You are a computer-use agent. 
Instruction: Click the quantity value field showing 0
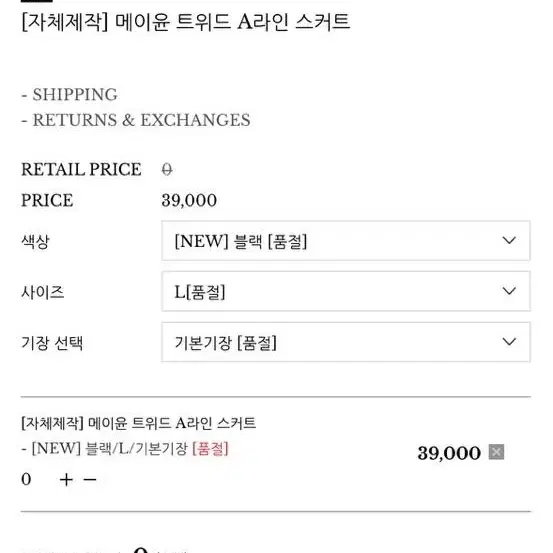coord(26,480)
